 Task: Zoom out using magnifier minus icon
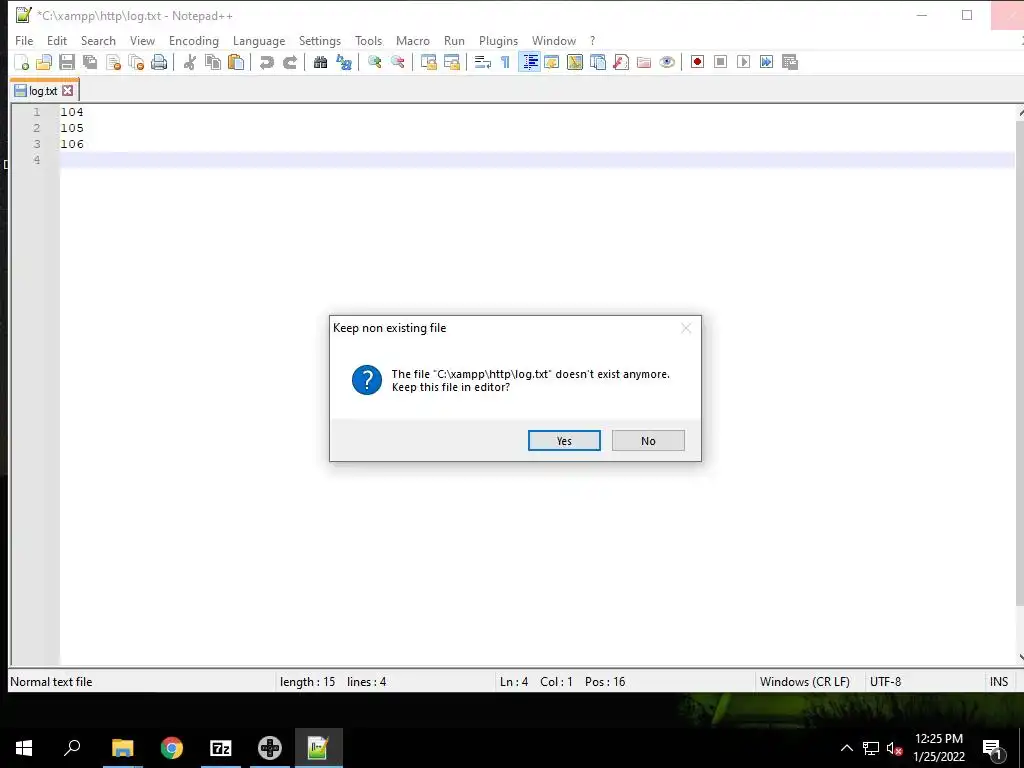(397, 62)
